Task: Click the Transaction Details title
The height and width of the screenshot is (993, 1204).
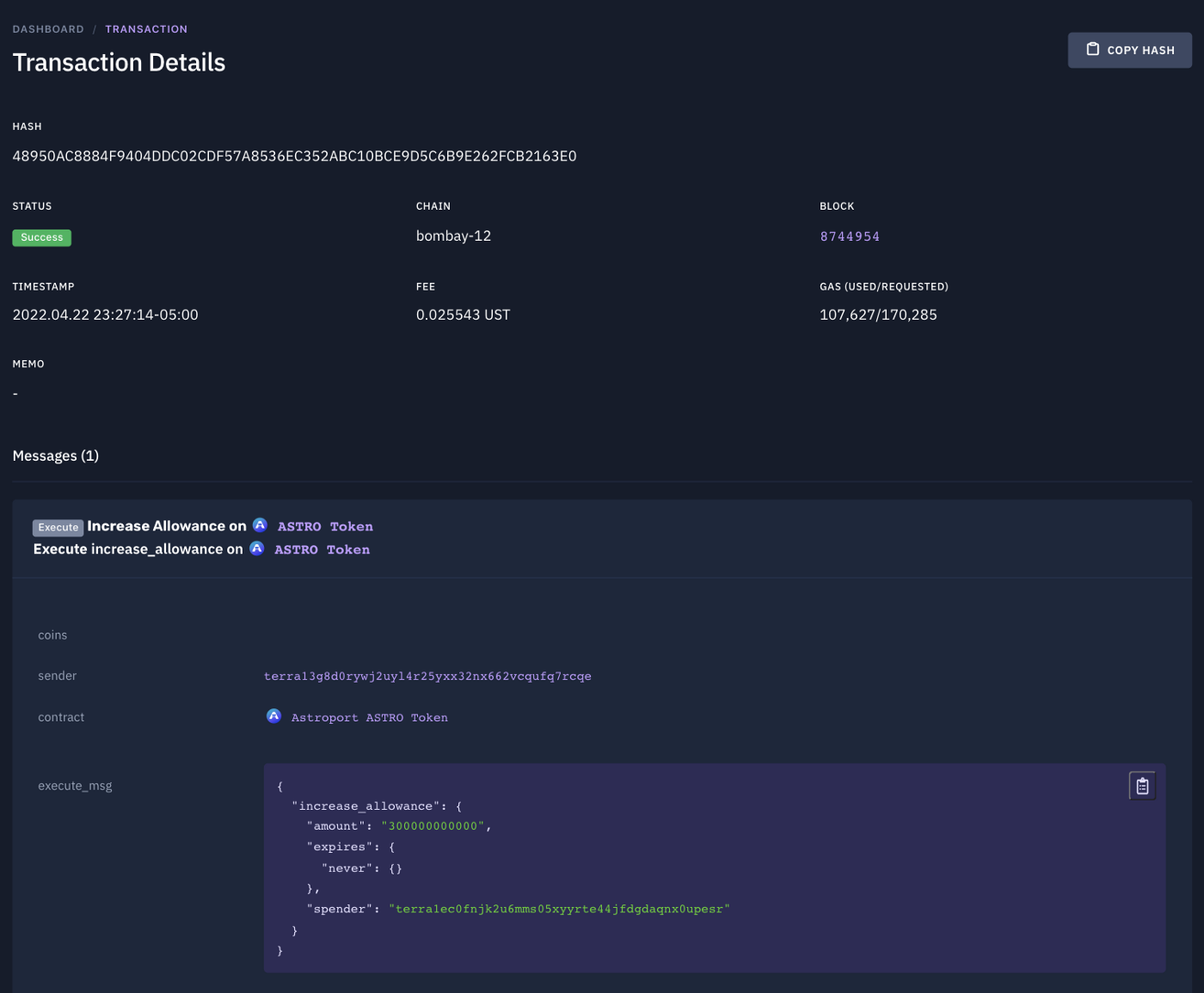Action: 119,63
